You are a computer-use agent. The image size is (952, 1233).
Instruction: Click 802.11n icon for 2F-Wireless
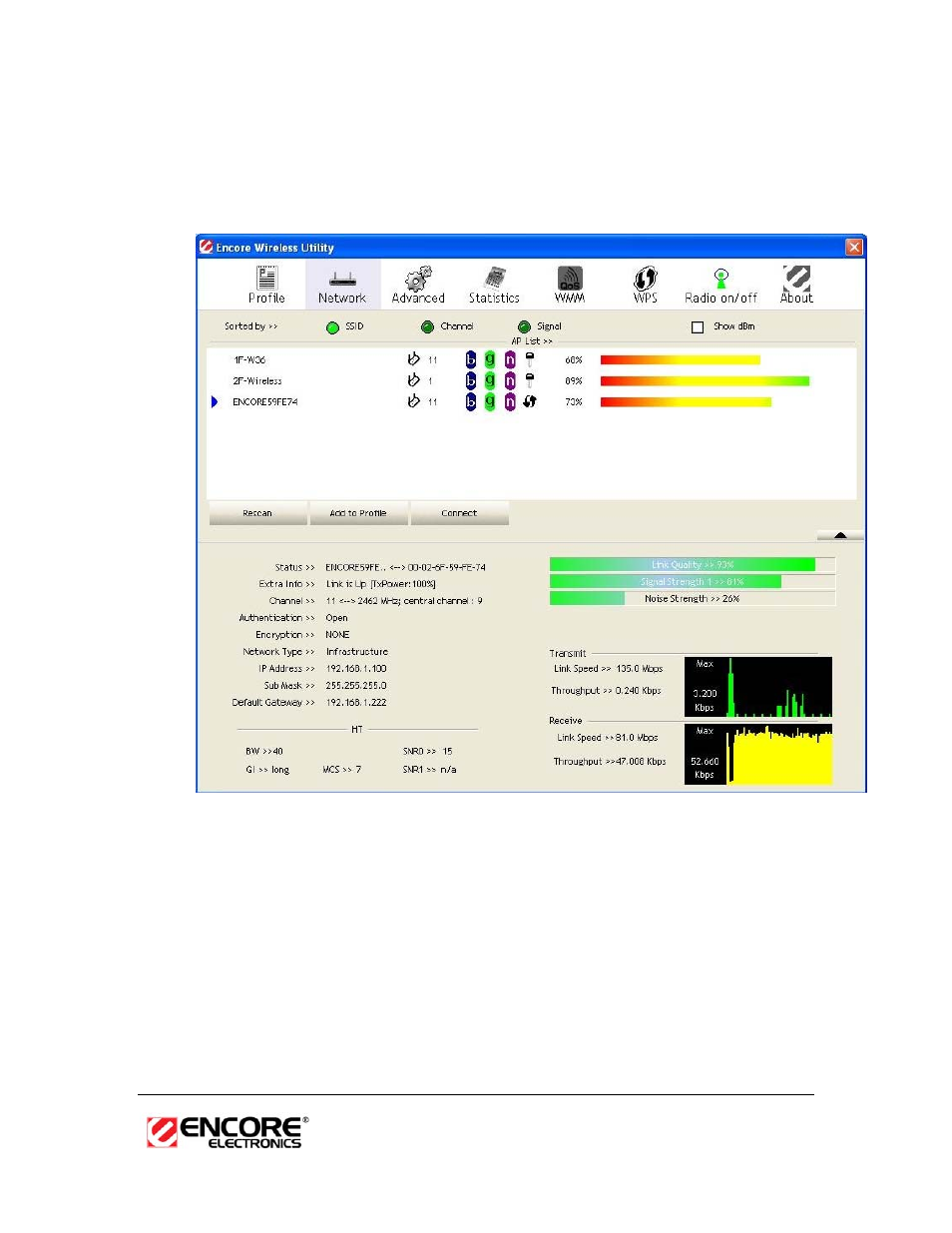pyautogui.click(x=510, y=380)
